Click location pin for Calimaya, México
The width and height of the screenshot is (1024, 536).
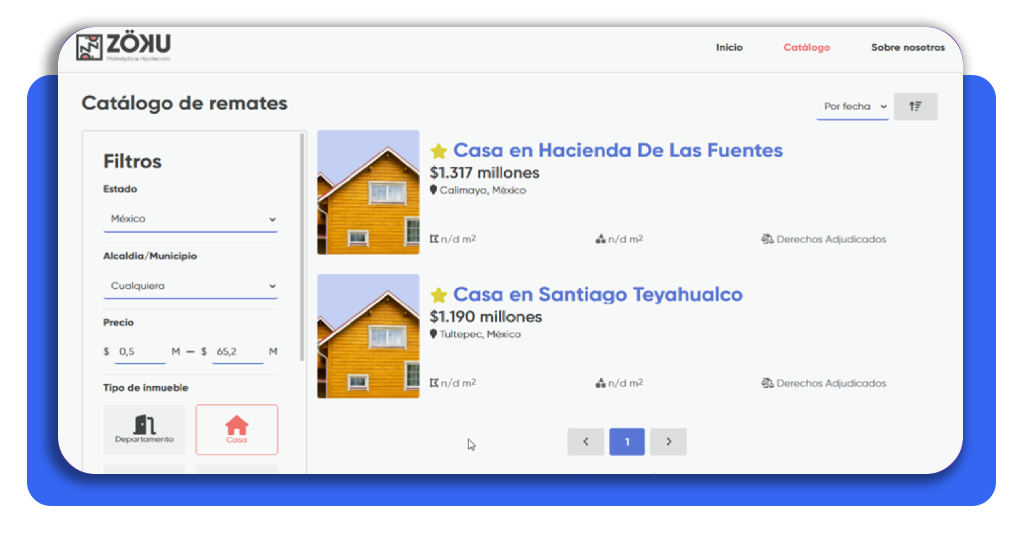(433, 190)
